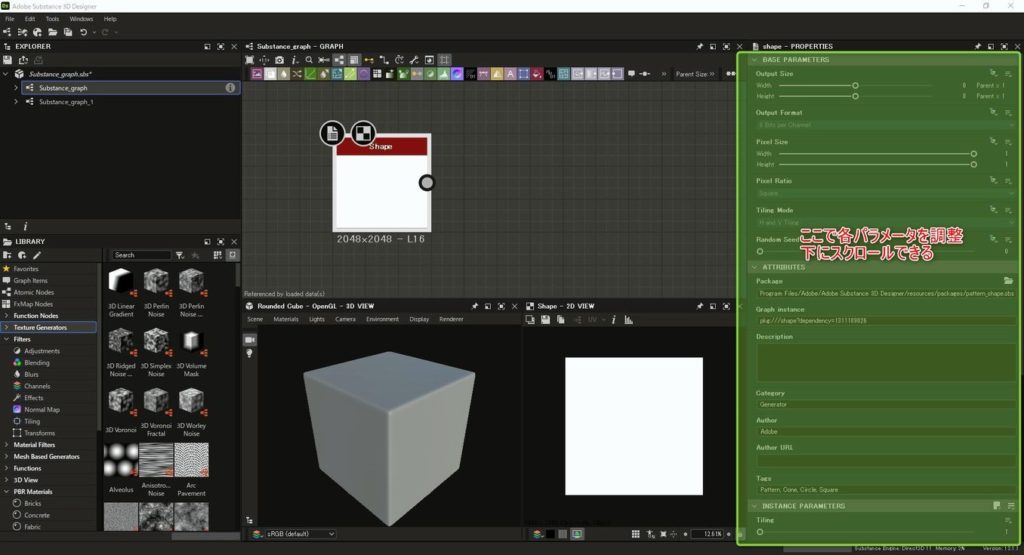Click the folder icon beside Package field
This screenshot has height=555, width=1024.
click(x=1008, y=281)
